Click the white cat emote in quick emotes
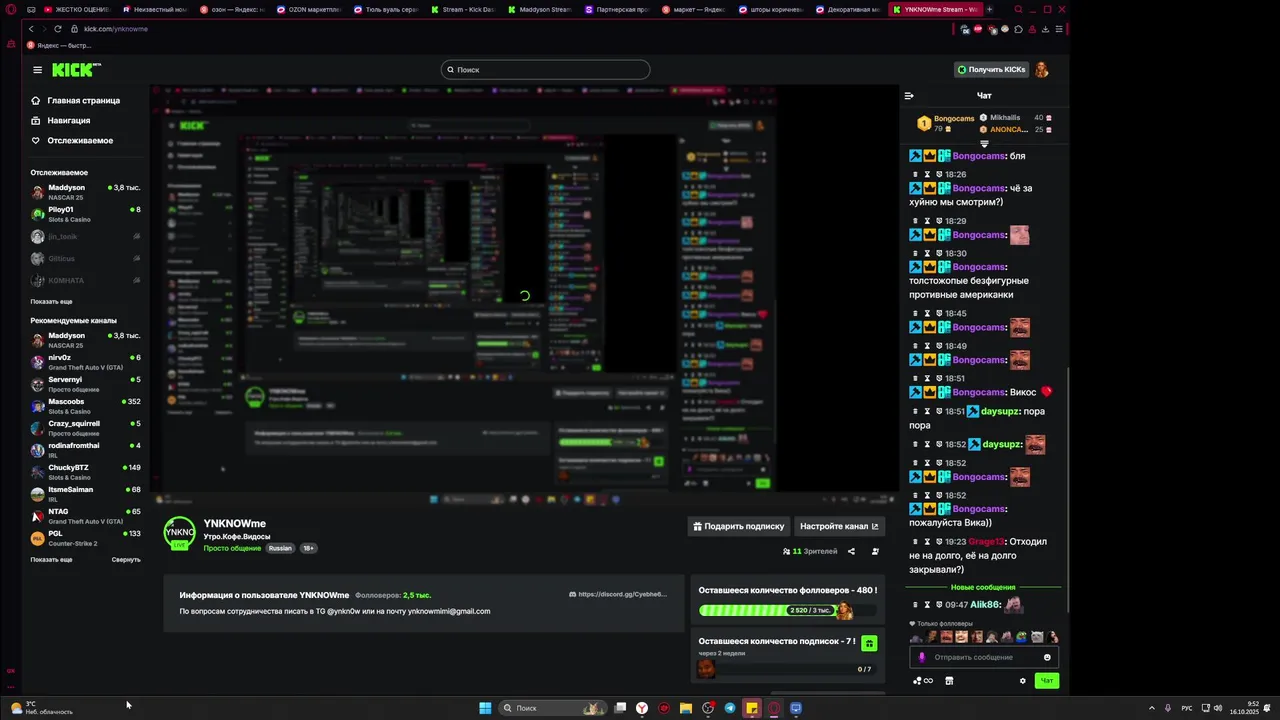The height and width of the screenshot is (720, 1280). tap(1037, 637)
